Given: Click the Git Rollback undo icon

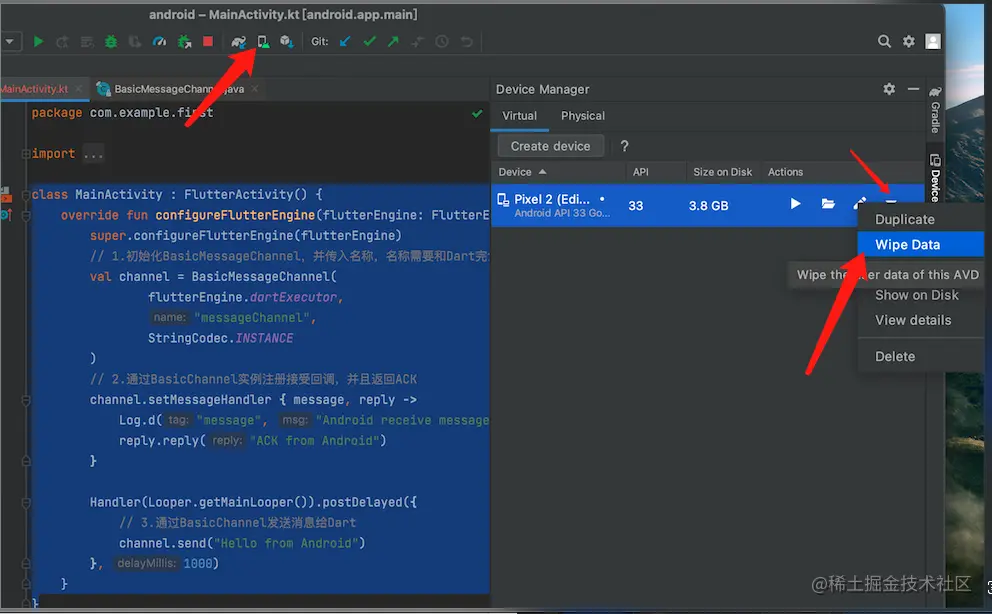Looking at the screenshot, I should pyautogui.click(x=466, y=42).
